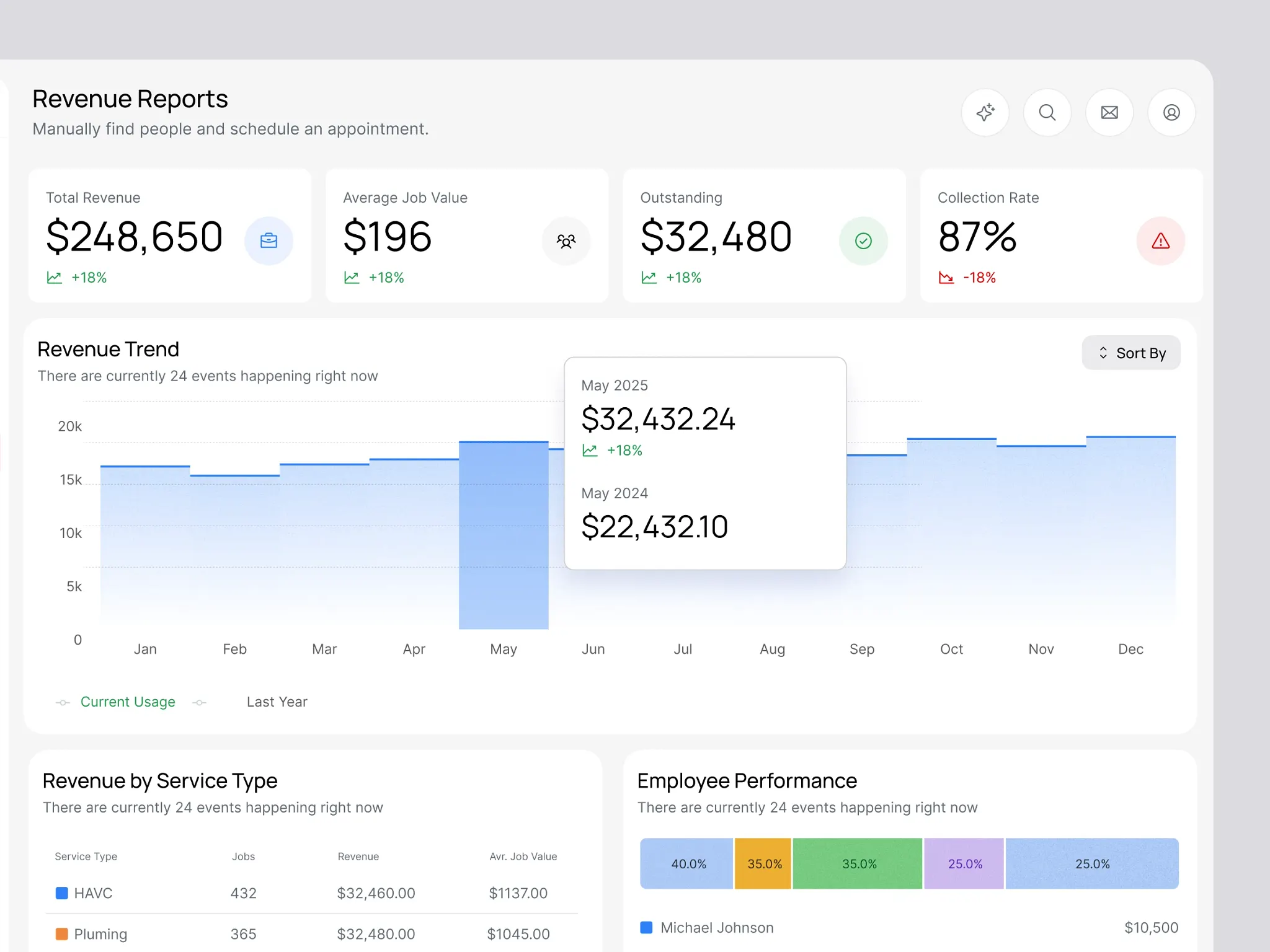The width and height of the screenshot is (1270, 952).
Task: Click the Michael Johnson employee entry
Action: click(x=717, y=927)
